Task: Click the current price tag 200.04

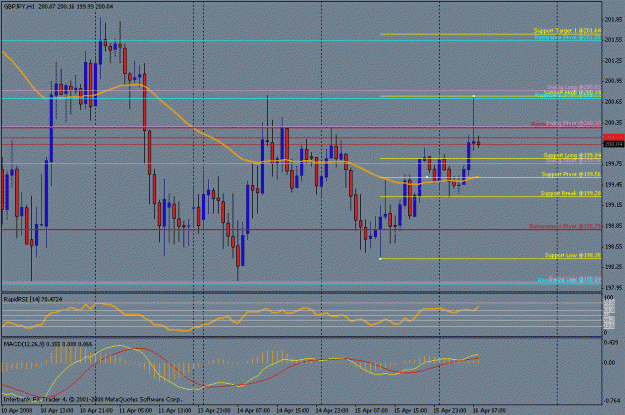Action: point(613,144)
